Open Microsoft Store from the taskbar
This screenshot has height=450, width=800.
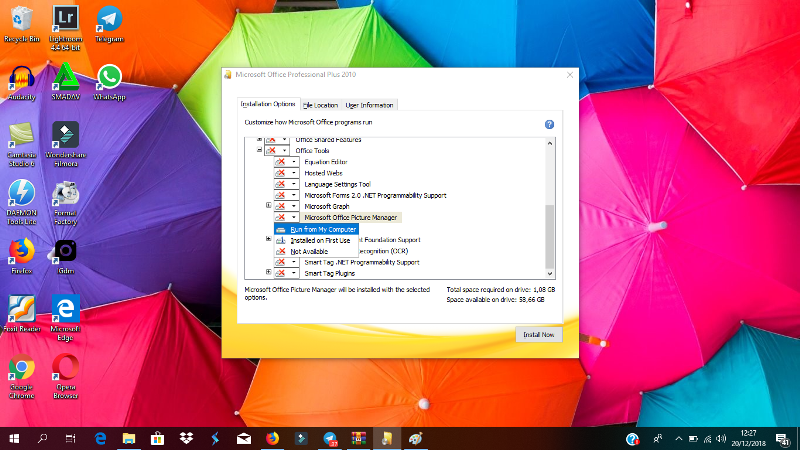point(157,439)
